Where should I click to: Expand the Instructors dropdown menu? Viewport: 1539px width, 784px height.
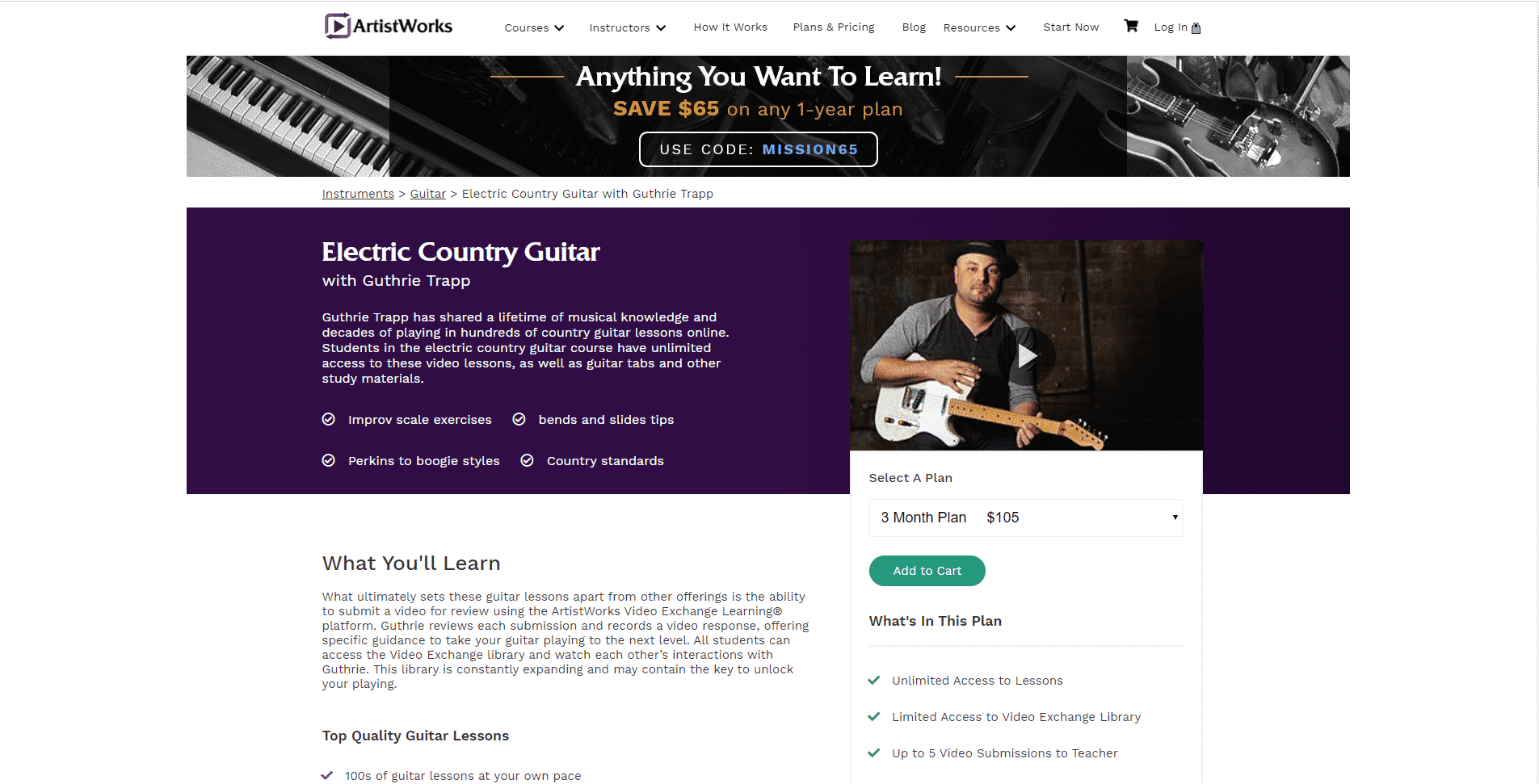coord(628,27)
